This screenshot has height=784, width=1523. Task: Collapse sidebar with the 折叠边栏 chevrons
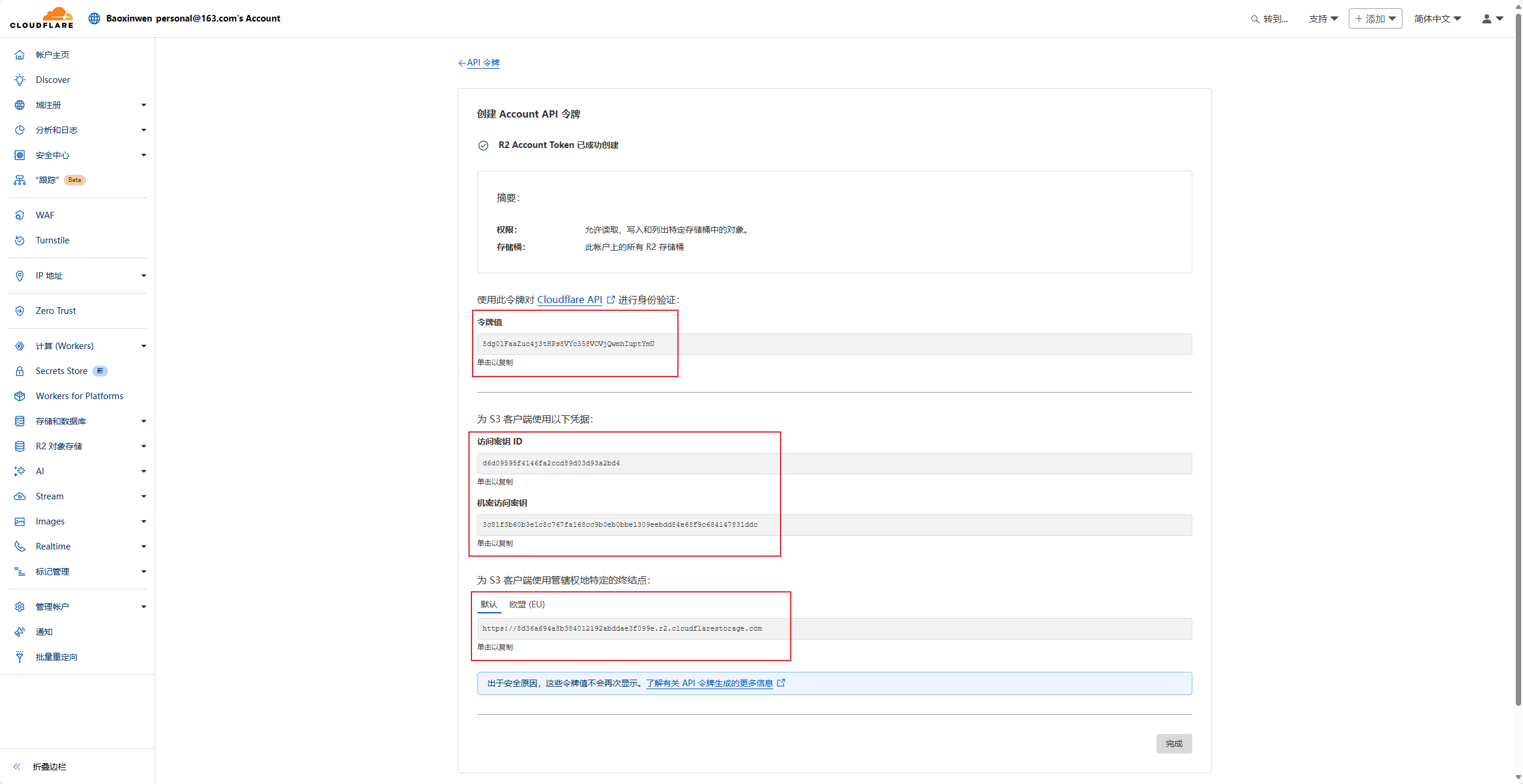[17, 767]
